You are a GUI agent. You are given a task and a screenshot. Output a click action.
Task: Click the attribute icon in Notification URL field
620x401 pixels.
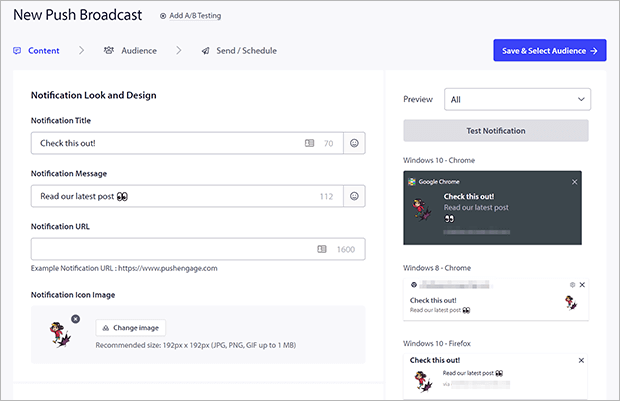coord(322,249)
